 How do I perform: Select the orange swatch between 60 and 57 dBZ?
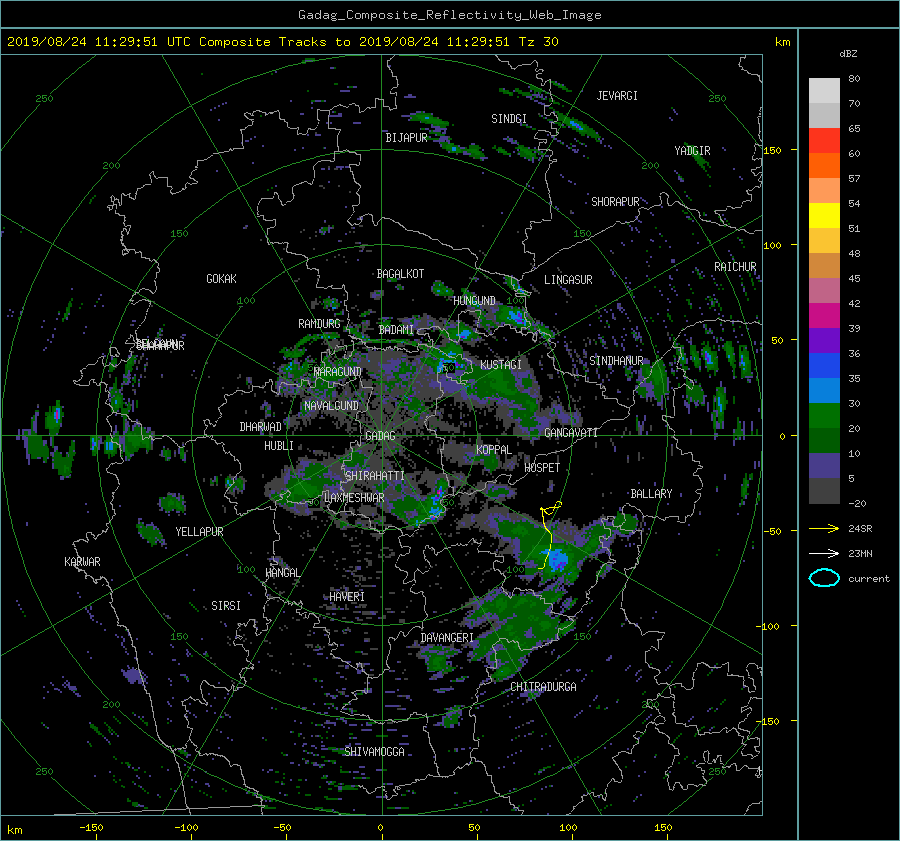tap(824, 166)
